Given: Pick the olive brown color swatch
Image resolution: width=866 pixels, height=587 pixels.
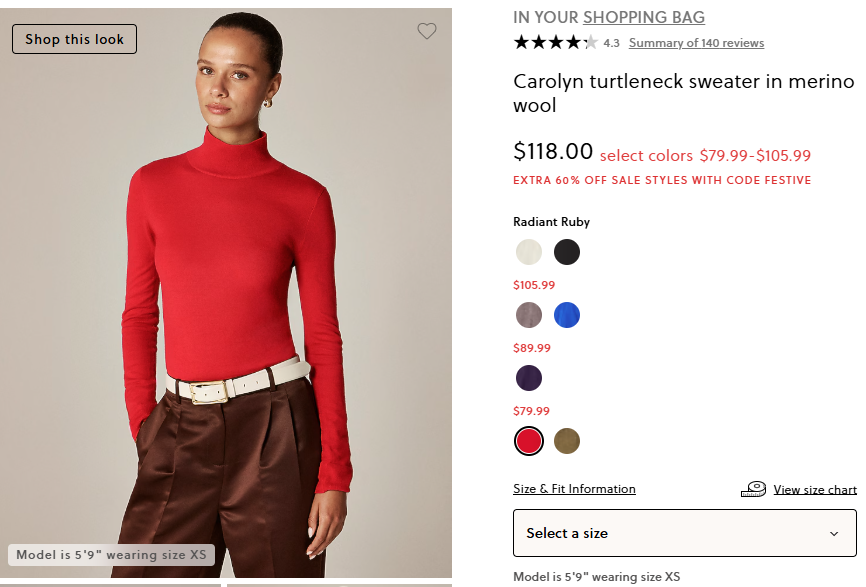Looking at the screenshot, I should tap(567, 441).
